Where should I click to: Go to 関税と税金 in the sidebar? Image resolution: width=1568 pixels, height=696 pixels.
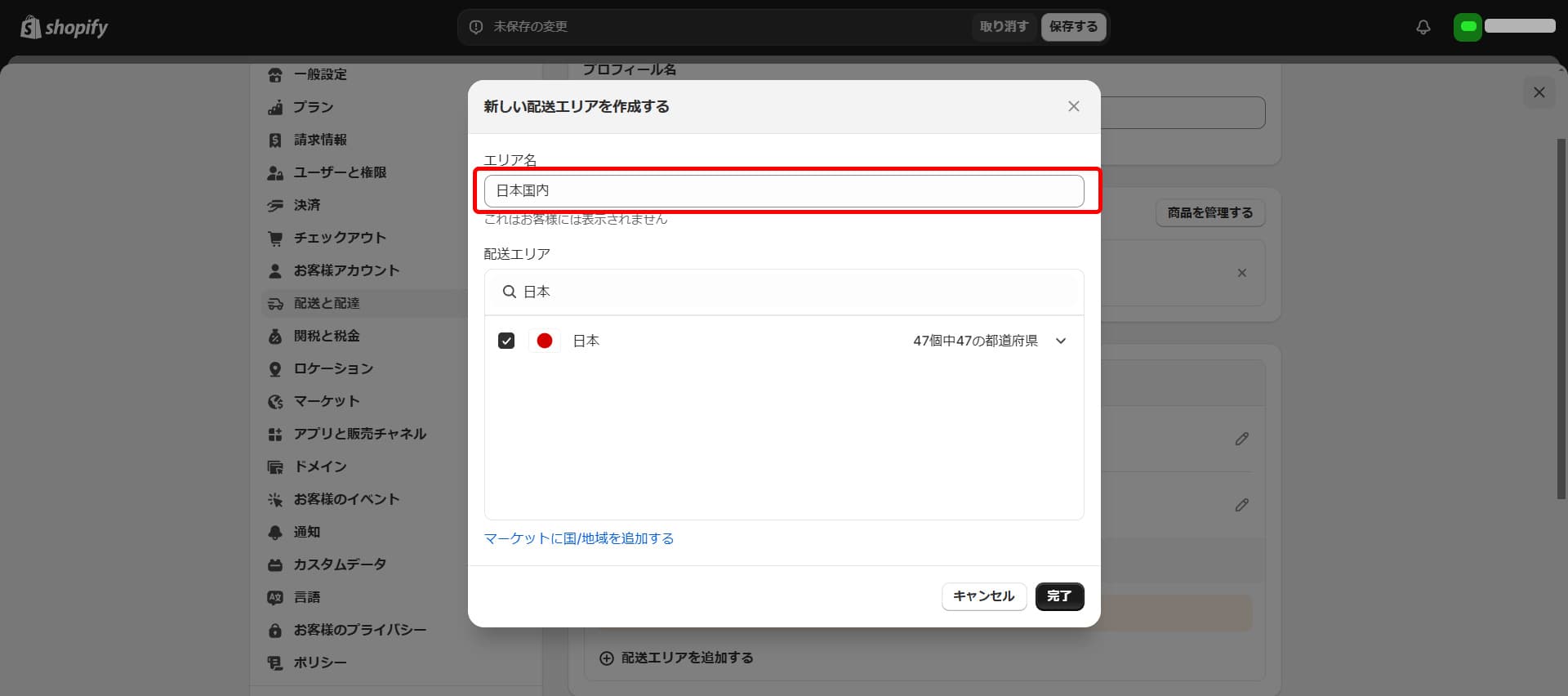326,336
